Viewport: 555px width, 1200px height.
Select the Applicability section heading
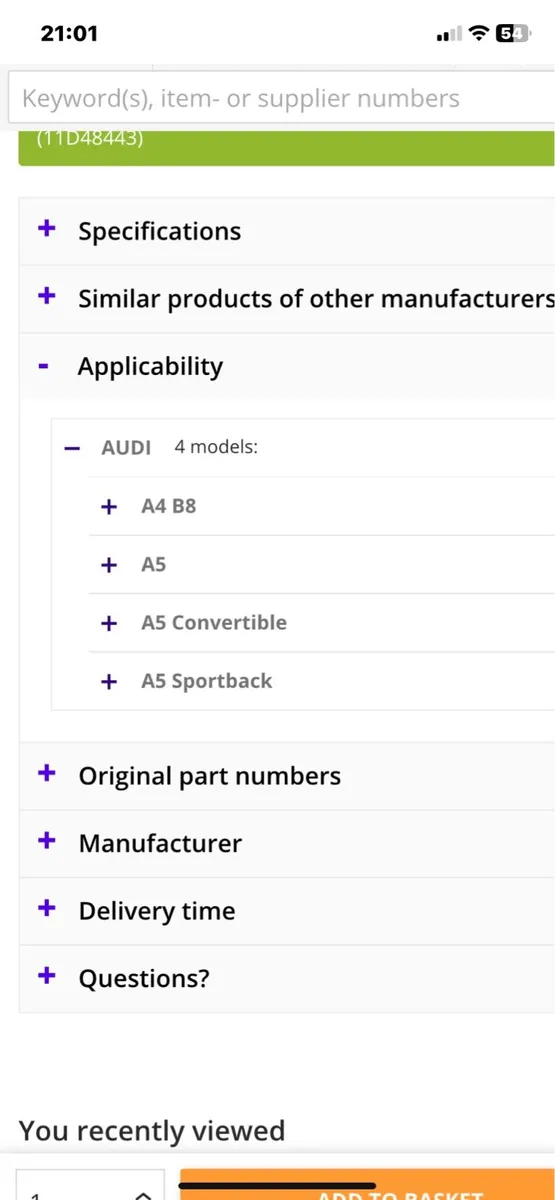tap(150, 367)
